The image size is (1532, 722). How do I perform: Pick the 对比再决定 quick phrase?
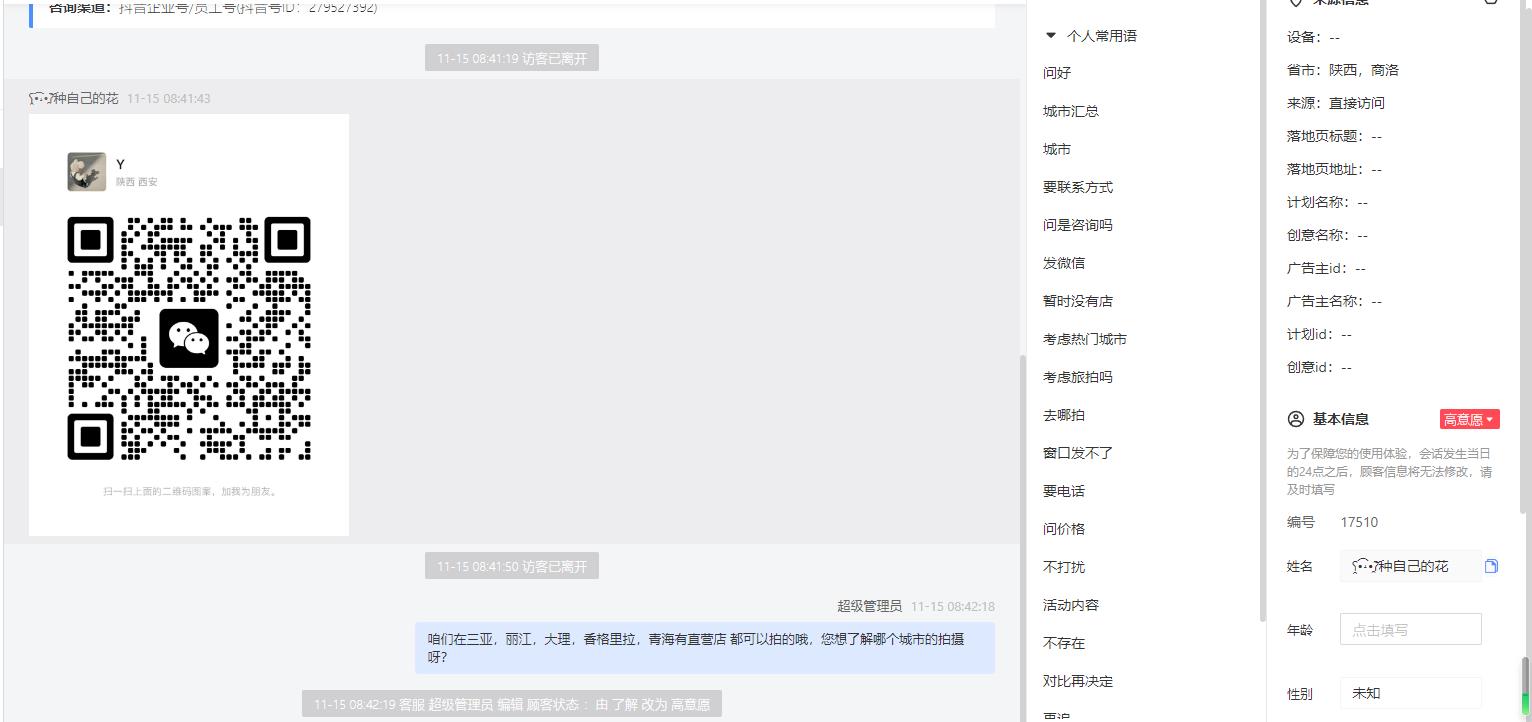(x=1078, y=681)
